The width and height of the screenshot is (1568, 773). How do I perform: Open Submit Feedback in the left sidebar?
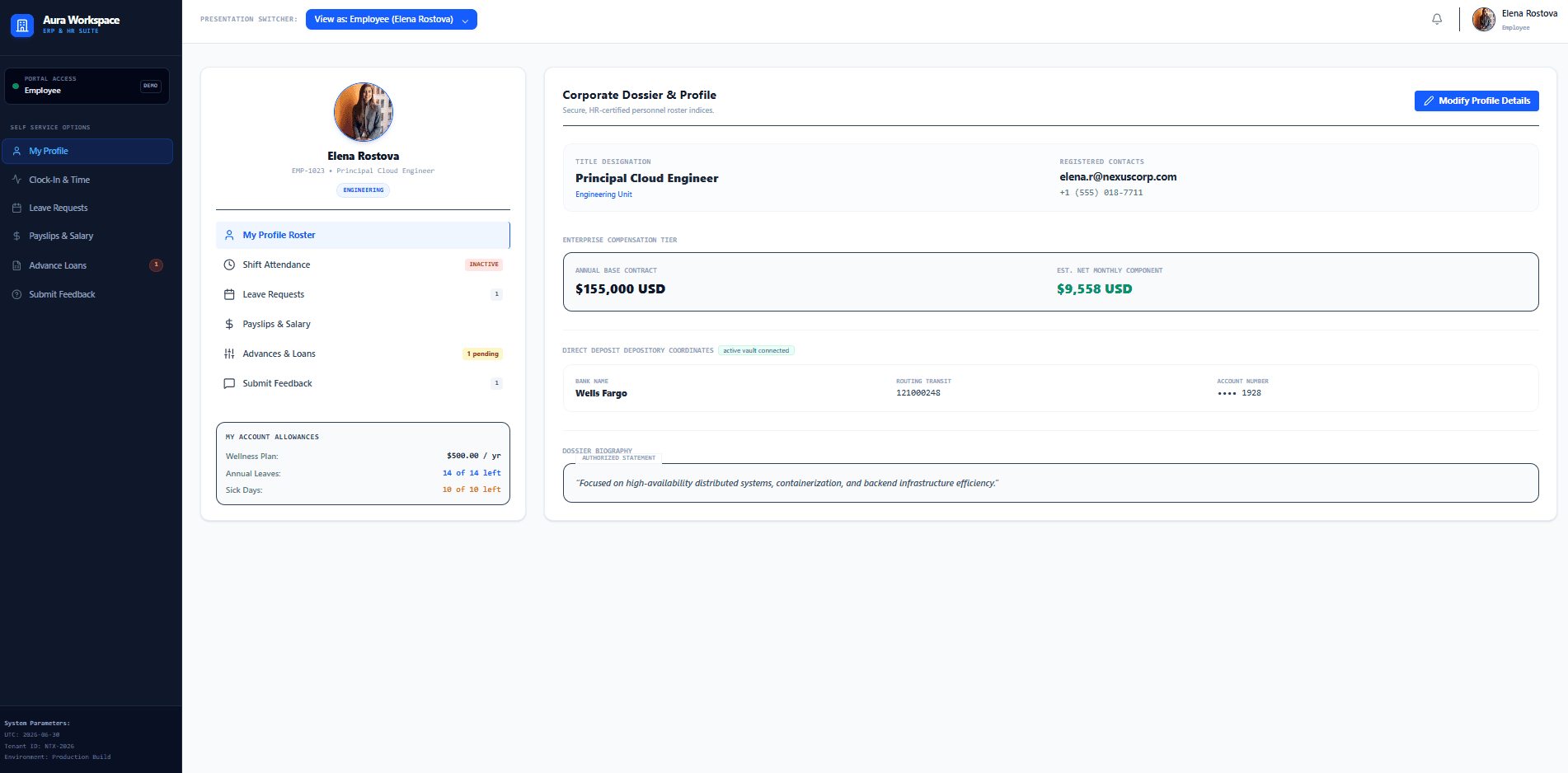(x=87, y=294)
